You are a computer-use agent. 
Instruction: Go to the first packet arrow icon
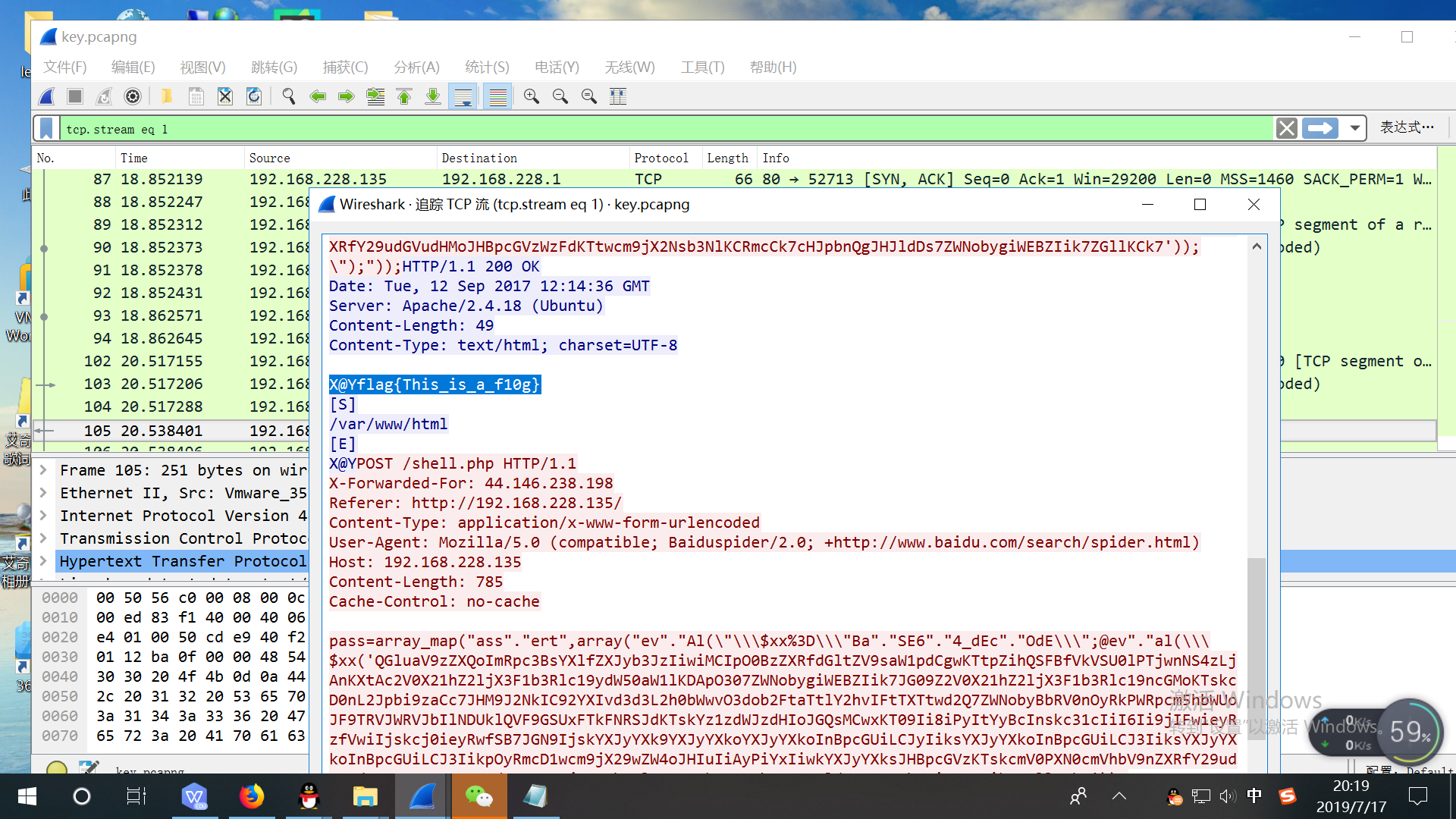(x=404, y=96)
